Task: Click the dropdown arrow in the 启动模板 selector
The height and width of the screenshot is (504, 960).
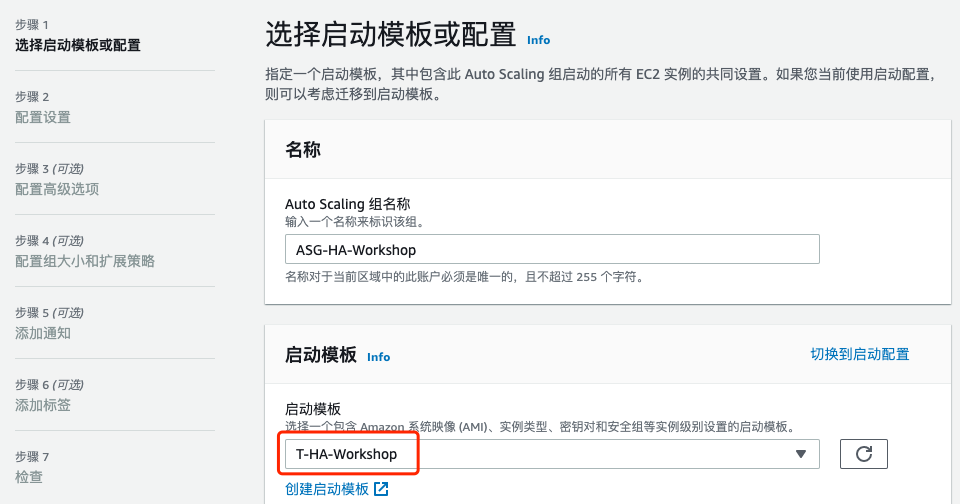Action: click(x=800, y=454)
